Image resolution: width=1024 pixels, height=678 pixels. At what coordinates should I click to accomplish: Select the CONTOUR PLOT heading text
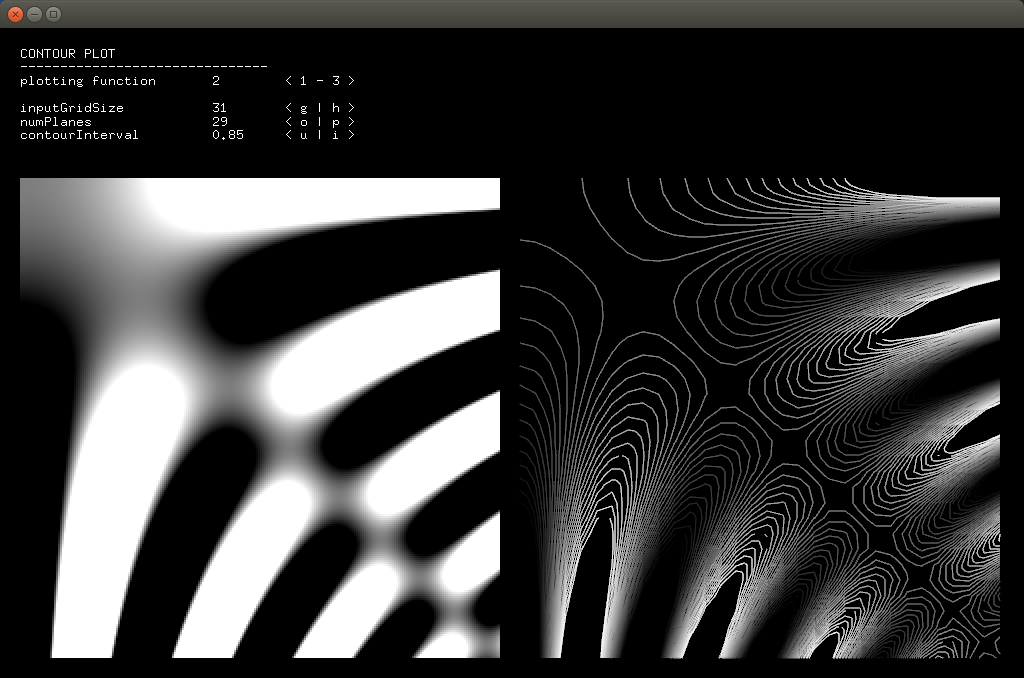67,54
